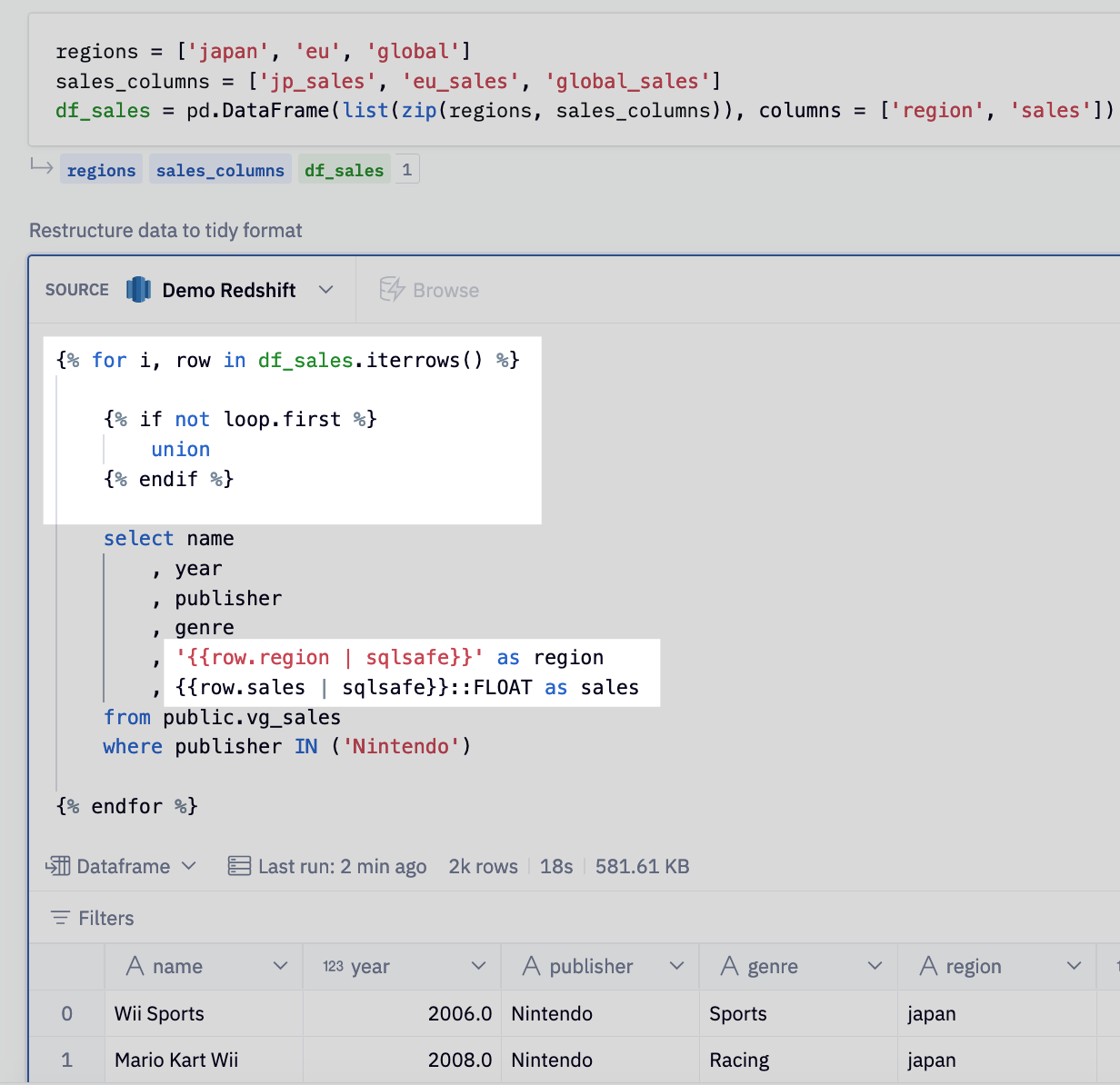Open the name column header dropdown
The height and width of the screenshot is (1085, 1120).
282,966
